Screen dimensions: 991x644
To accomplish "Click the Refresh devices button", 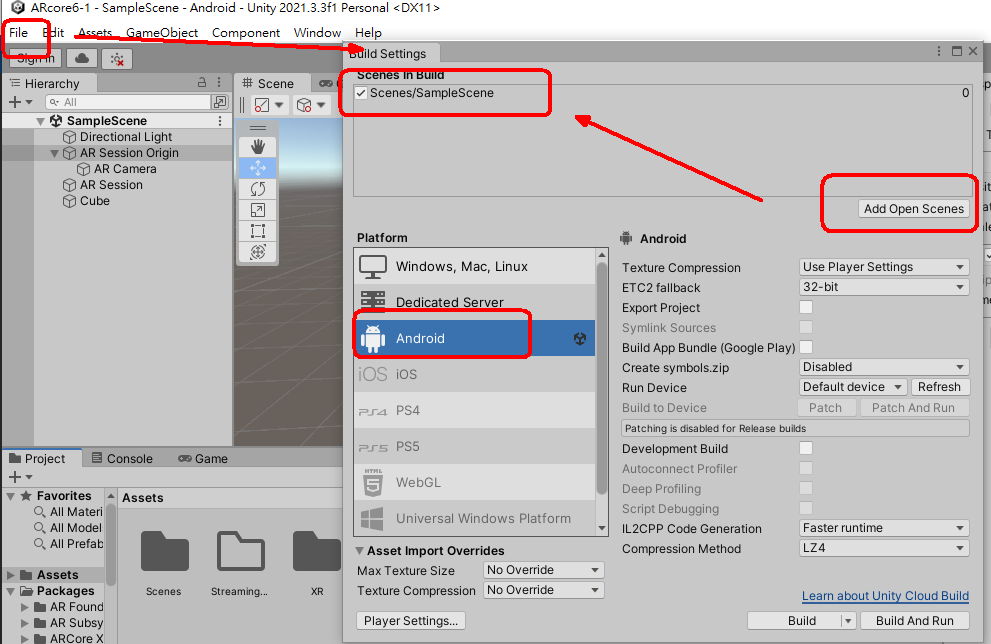I will pyautogui.click(x=939, y=387).
